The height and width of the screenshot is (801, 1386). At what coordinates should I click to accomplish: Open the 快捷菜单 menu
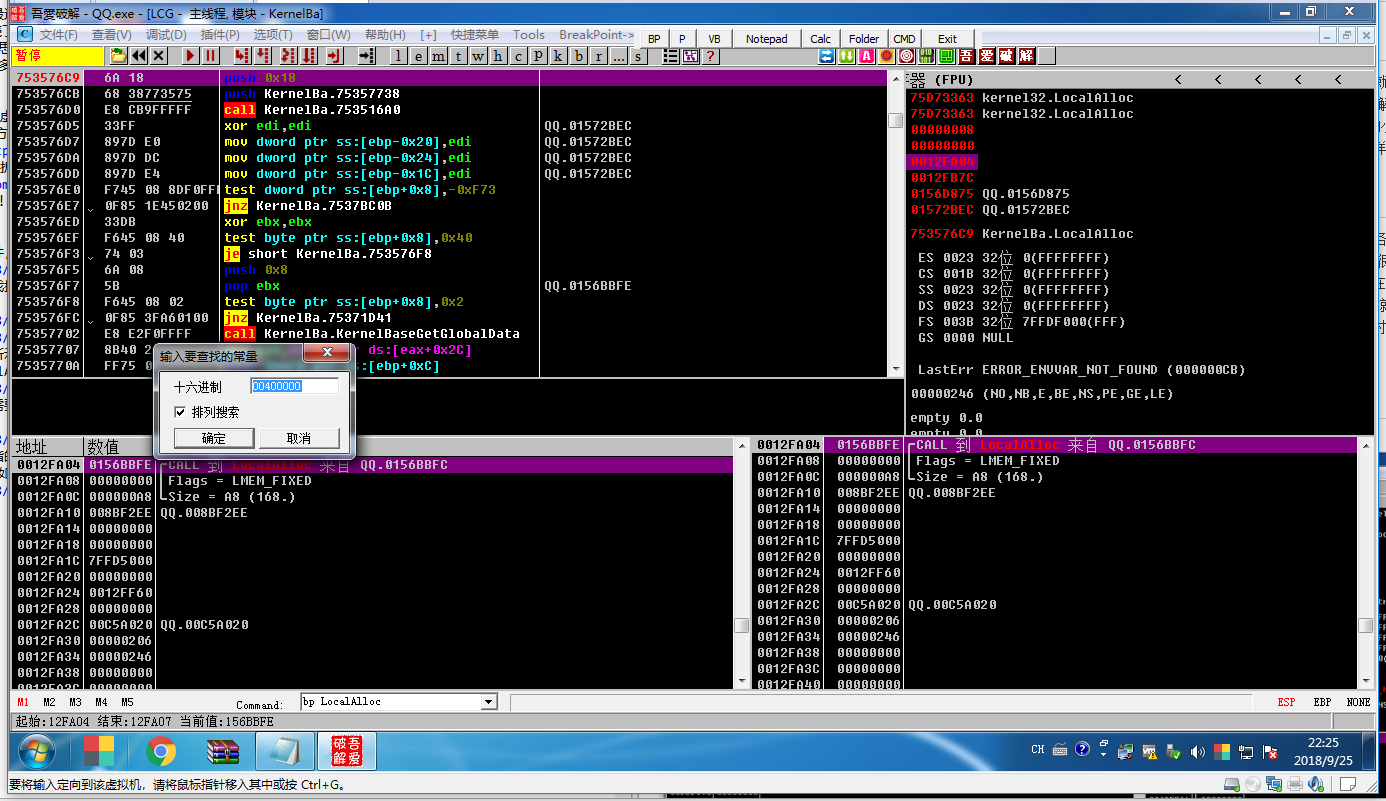474,35
